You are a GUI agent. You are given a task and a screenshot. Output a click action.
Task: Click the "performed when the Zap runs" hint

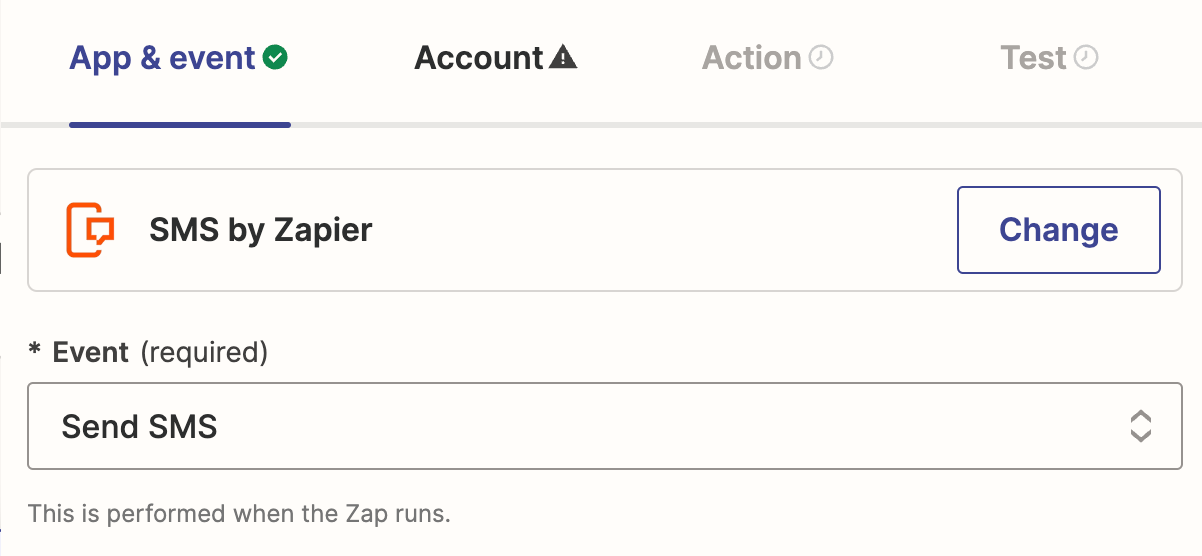tap(240, 515)
